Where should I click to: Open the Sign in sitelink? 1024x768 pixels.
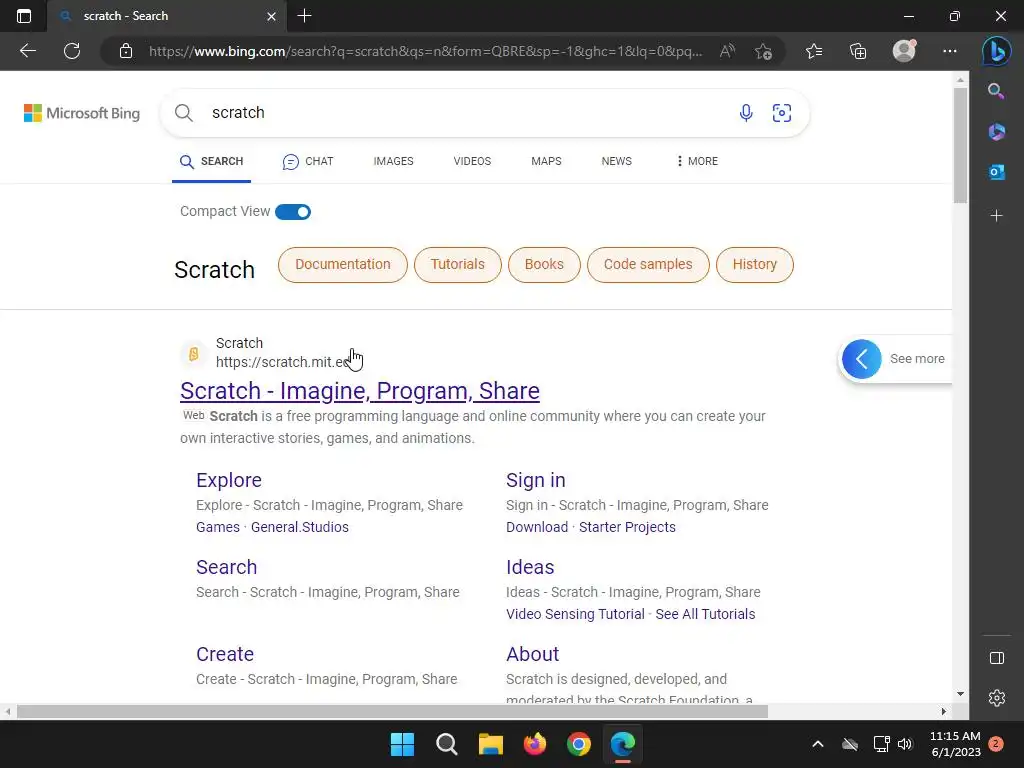(x=536, y=480)
